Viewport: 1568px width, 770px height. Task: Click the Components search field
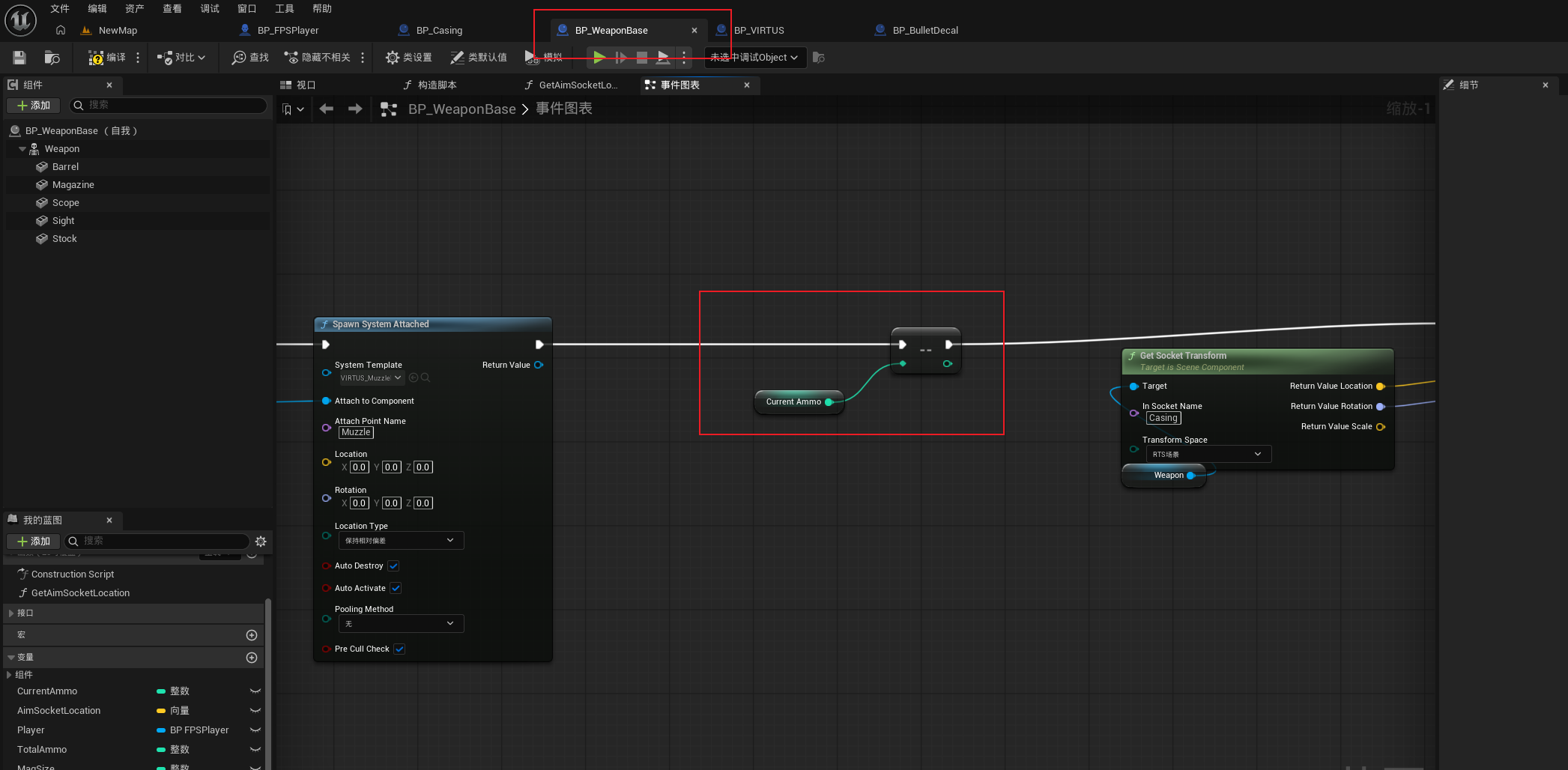click(x=168, y=106)
